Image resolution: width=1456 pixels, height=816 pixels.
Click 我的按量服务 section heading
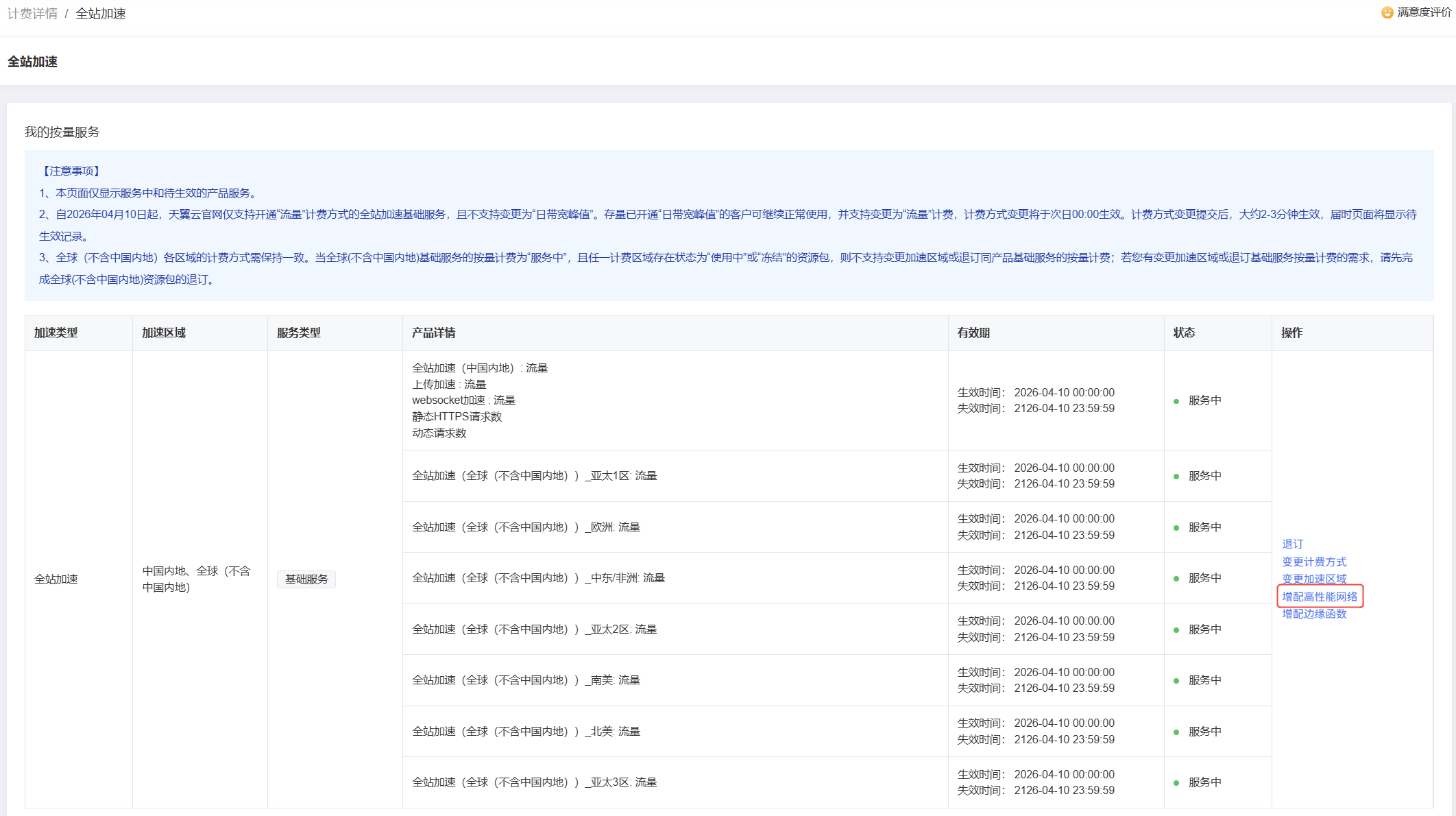62,132
